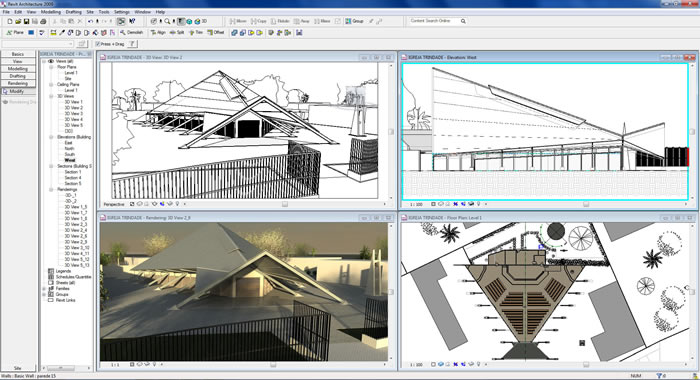Click the Content Search Online field
Screen dimensions: 700x380
pyautogui.click(x=433, y=21)
